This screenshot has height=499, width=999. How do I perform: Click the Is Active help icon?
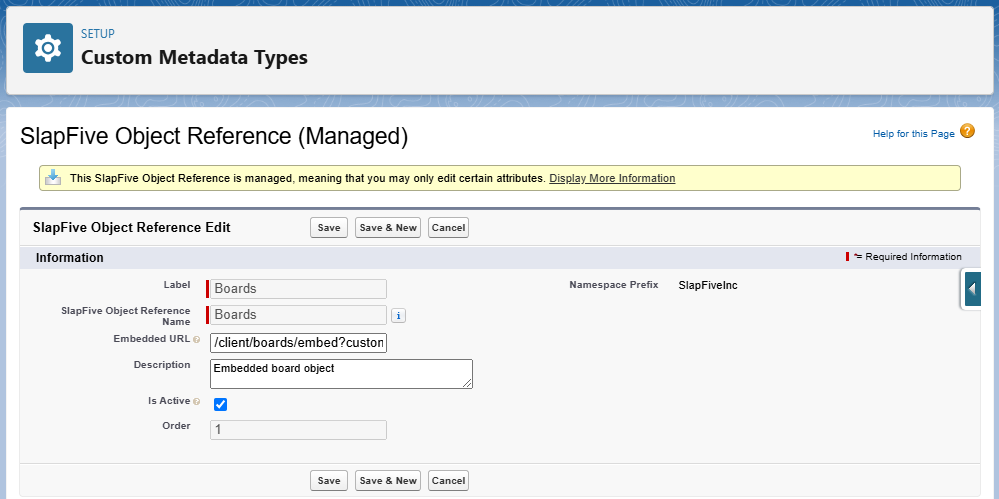197,401
